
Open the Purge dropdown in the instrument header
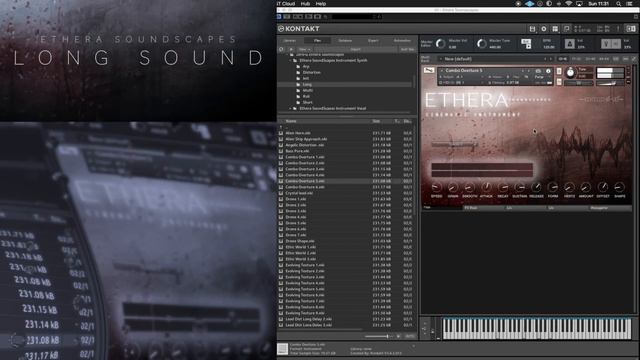[540, 77]
